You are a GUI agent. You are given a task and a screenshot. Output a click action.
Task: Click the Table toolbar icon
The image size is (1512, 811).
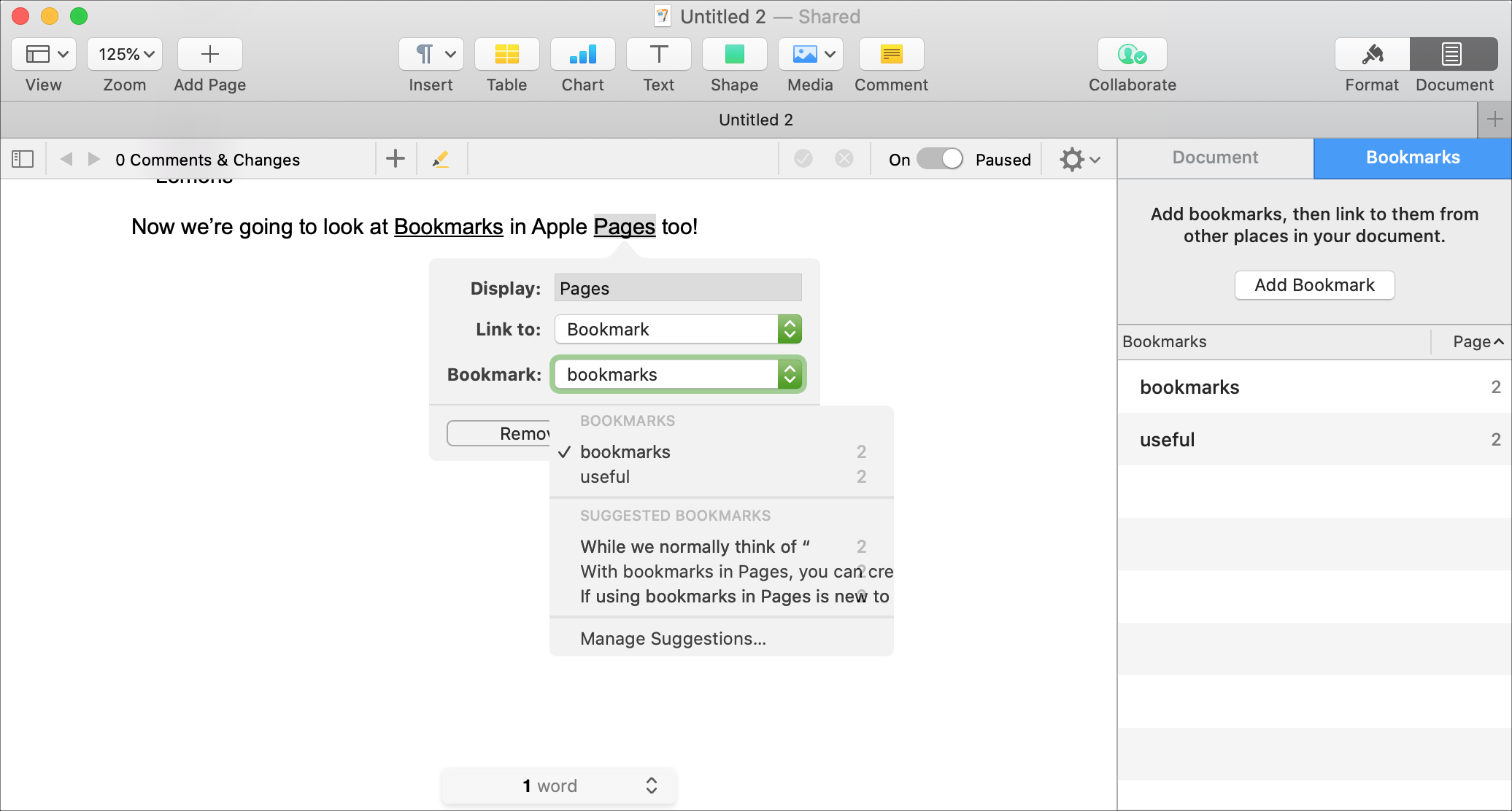coord(507,54)
